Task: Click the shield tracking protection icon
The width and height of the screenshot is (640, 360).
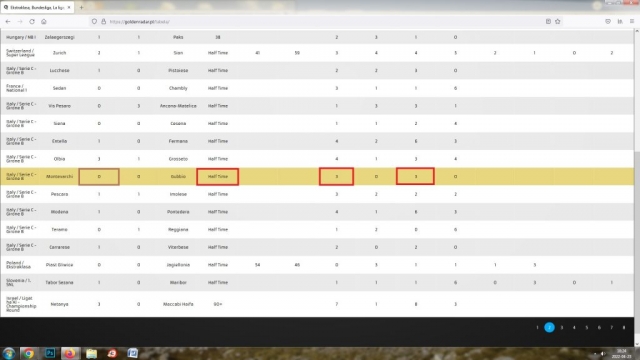Action: (x=94, y=22)
